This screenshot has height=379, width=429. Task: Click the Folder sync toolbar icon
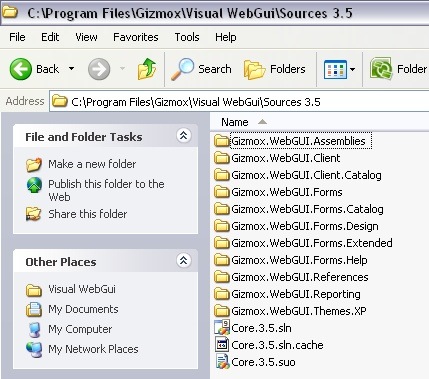381,69
